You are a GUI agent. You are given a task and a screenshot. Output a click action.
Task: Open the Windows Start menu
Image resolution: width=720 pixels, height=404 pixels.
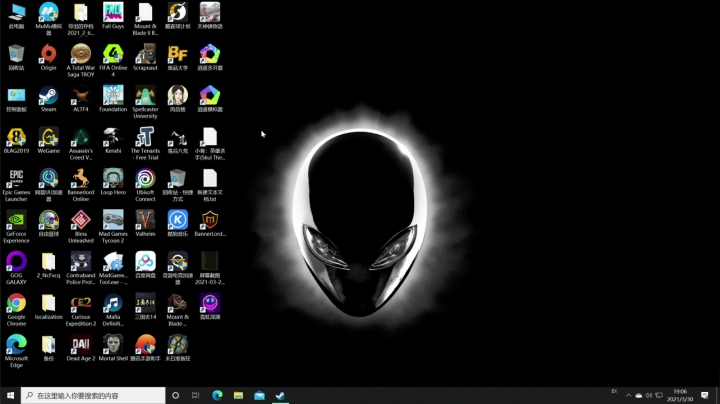pyautogui.click(x=10, y=395)
